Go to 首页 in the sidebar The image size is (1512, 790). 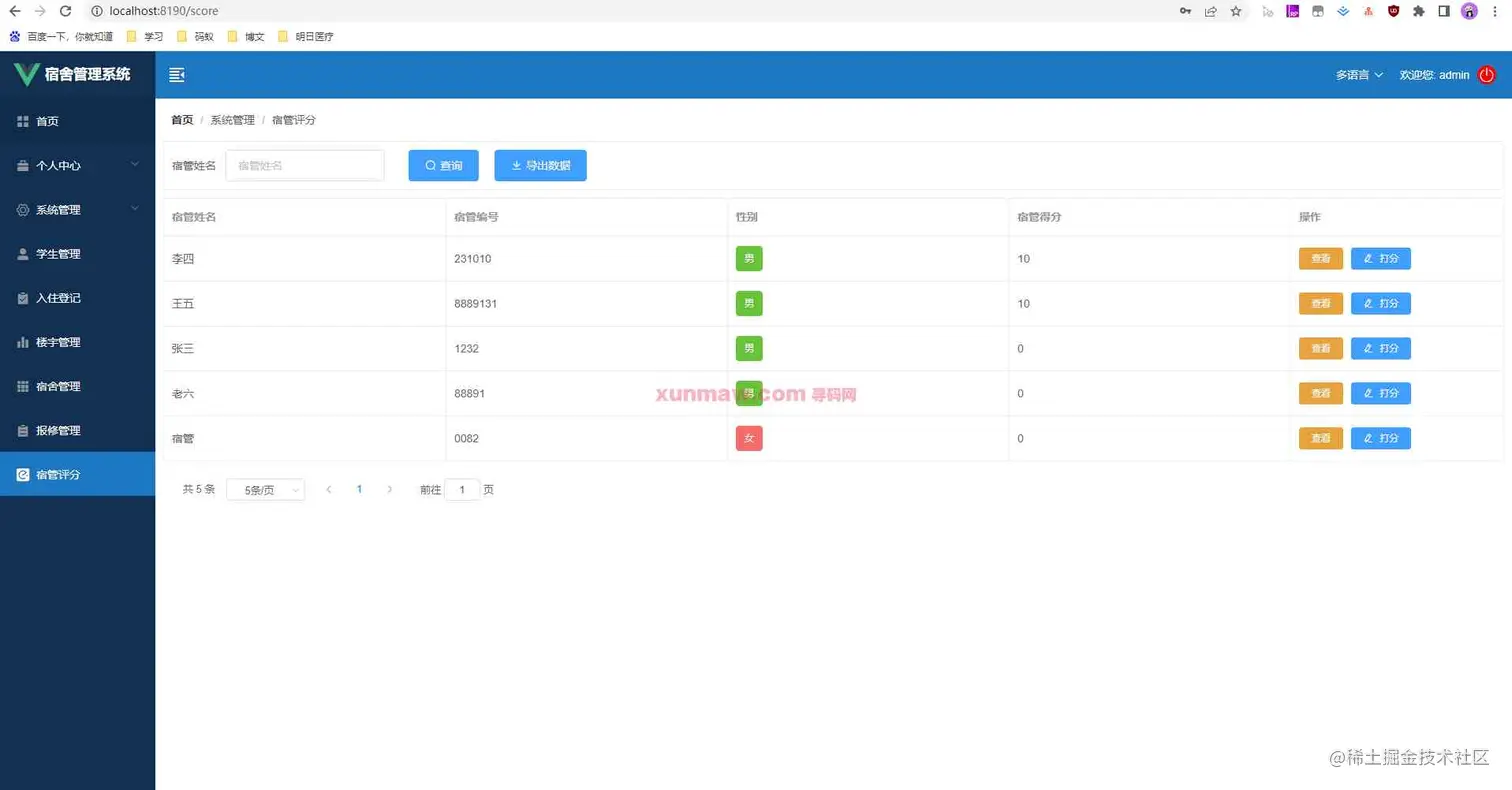point(78,121)
